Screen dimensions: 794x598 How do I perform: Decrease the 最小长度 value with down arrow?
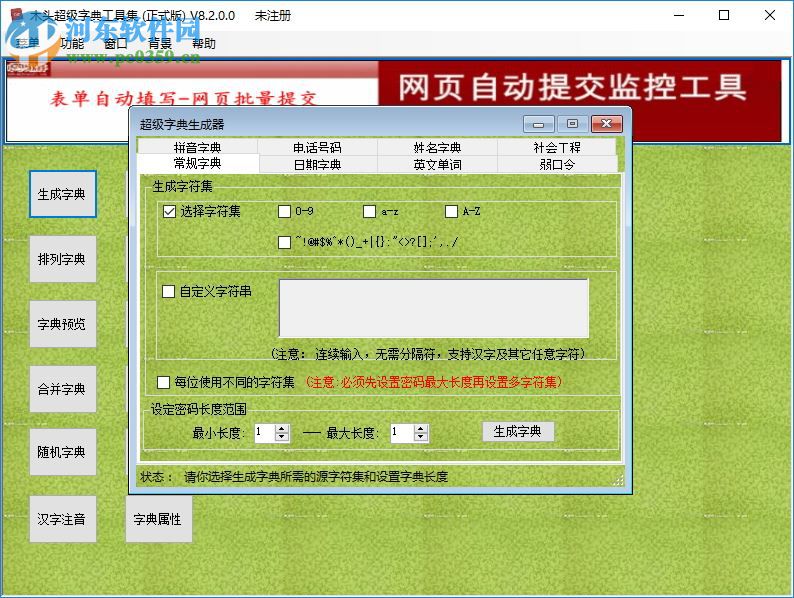coord(282,437)
